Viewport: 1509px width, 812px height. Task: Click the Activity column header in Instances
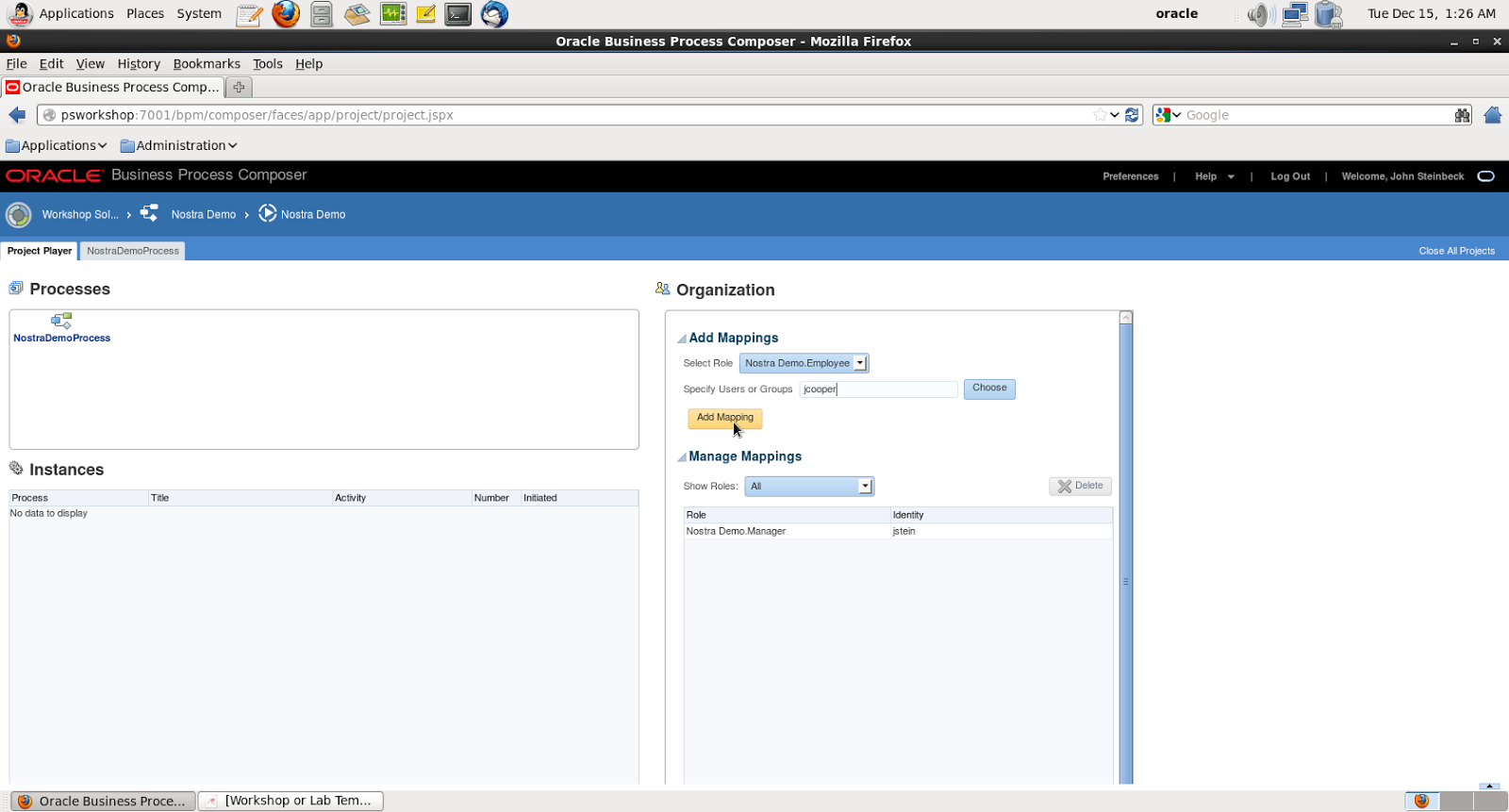[402, 498]
